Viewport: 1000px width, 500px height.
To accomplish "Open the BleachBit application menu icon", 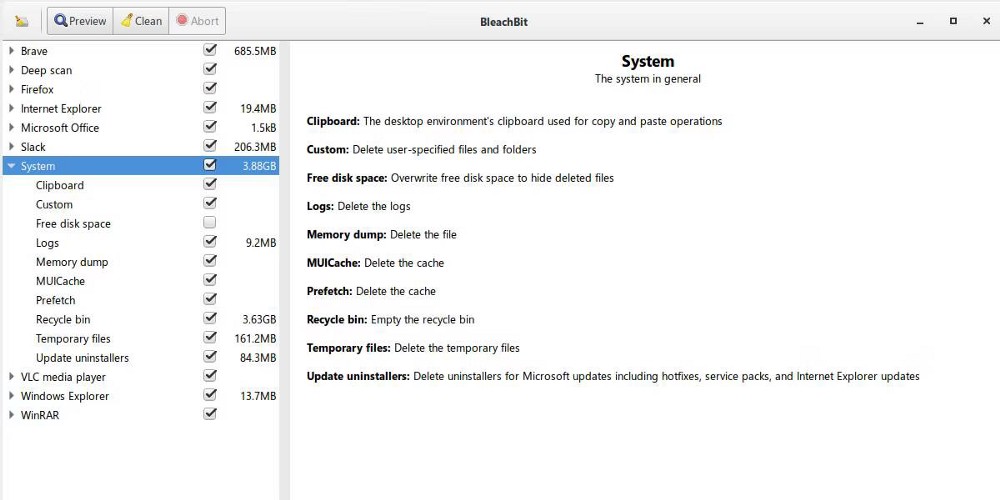I will (x=21, y=21).
